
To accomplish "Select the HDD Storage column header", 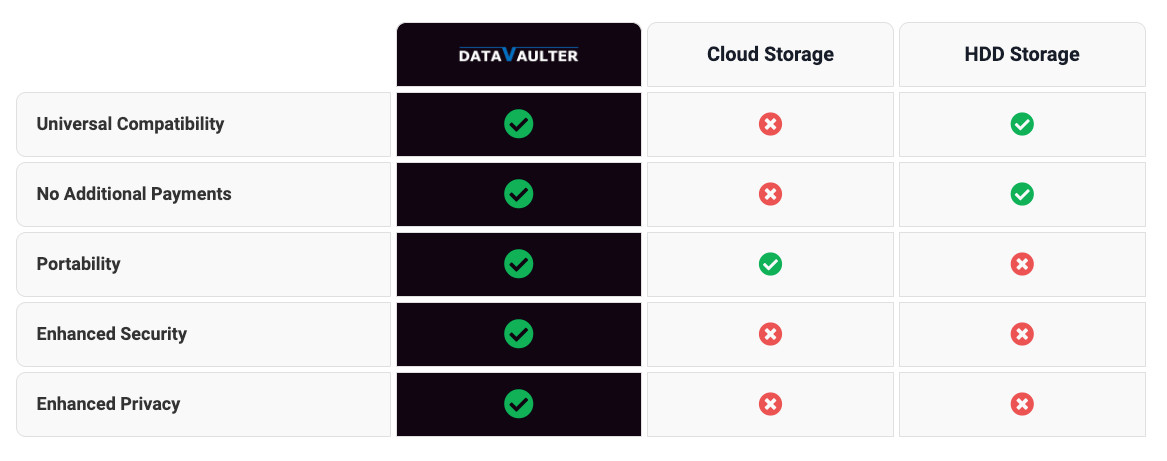I will [1022, 54].
